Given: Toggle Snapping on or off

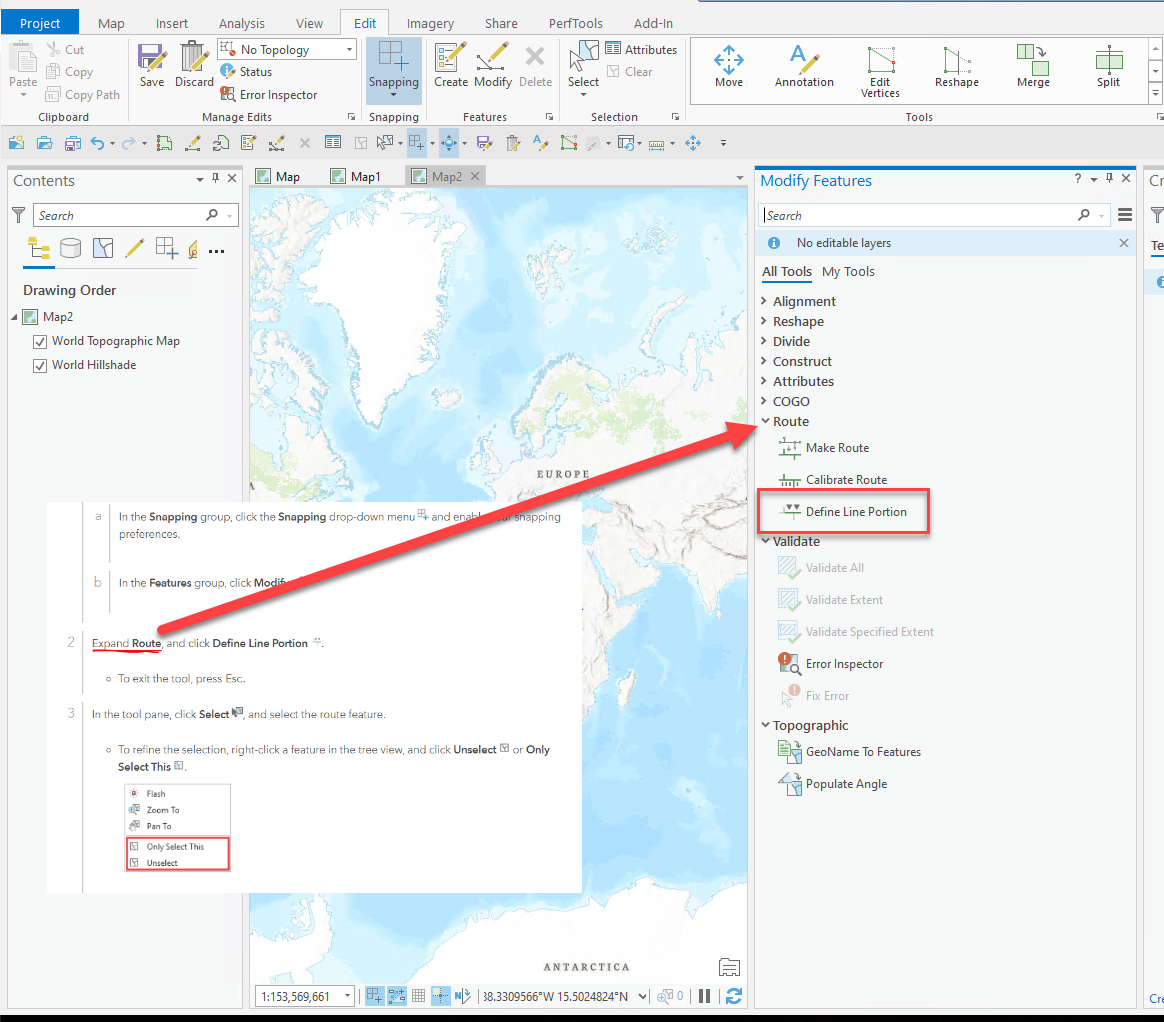Looking at the screenshot, I should pos(393,66).
